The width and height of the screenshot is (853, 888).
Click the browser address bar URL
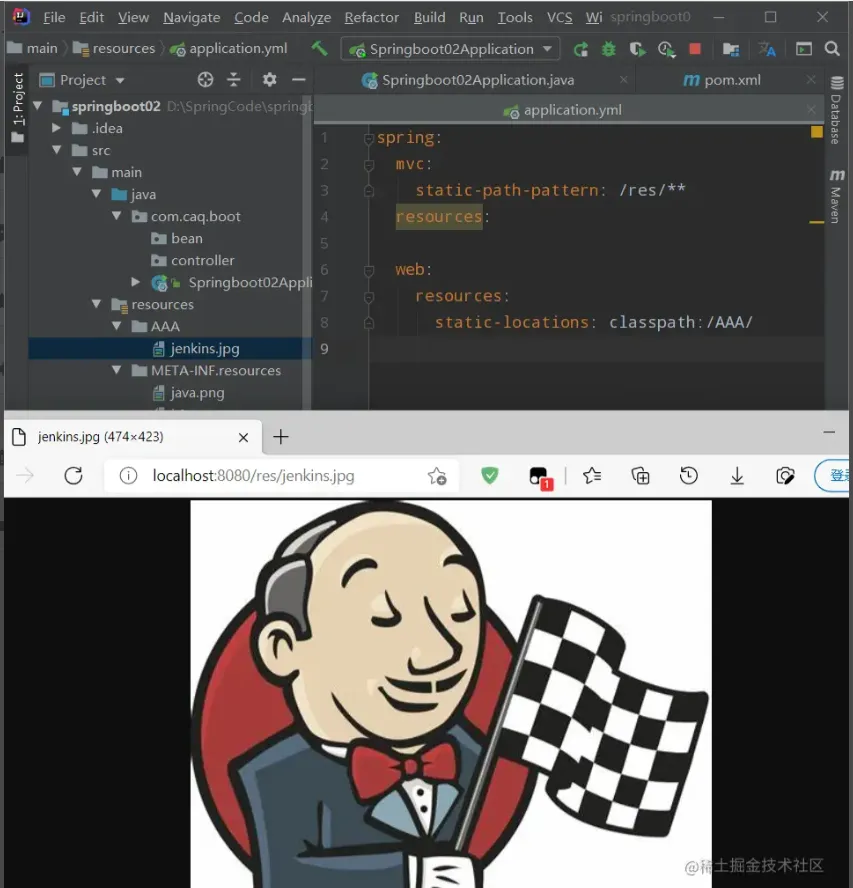click(x=253, y=476)
